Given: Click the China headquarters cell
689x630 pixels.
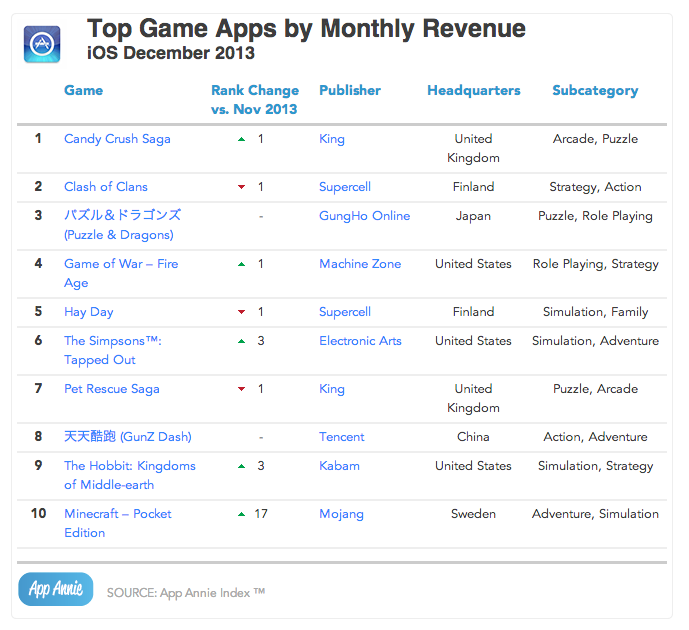Looking at the screenshot, I should (x=473, y=437).
